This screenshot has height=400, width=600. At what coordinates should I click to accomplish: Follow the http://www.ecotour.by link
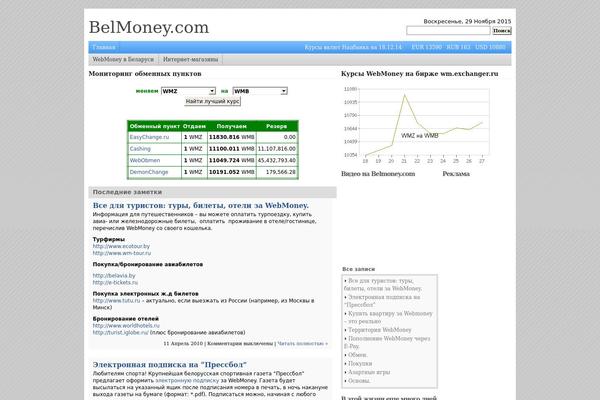[x=121, y=246]
